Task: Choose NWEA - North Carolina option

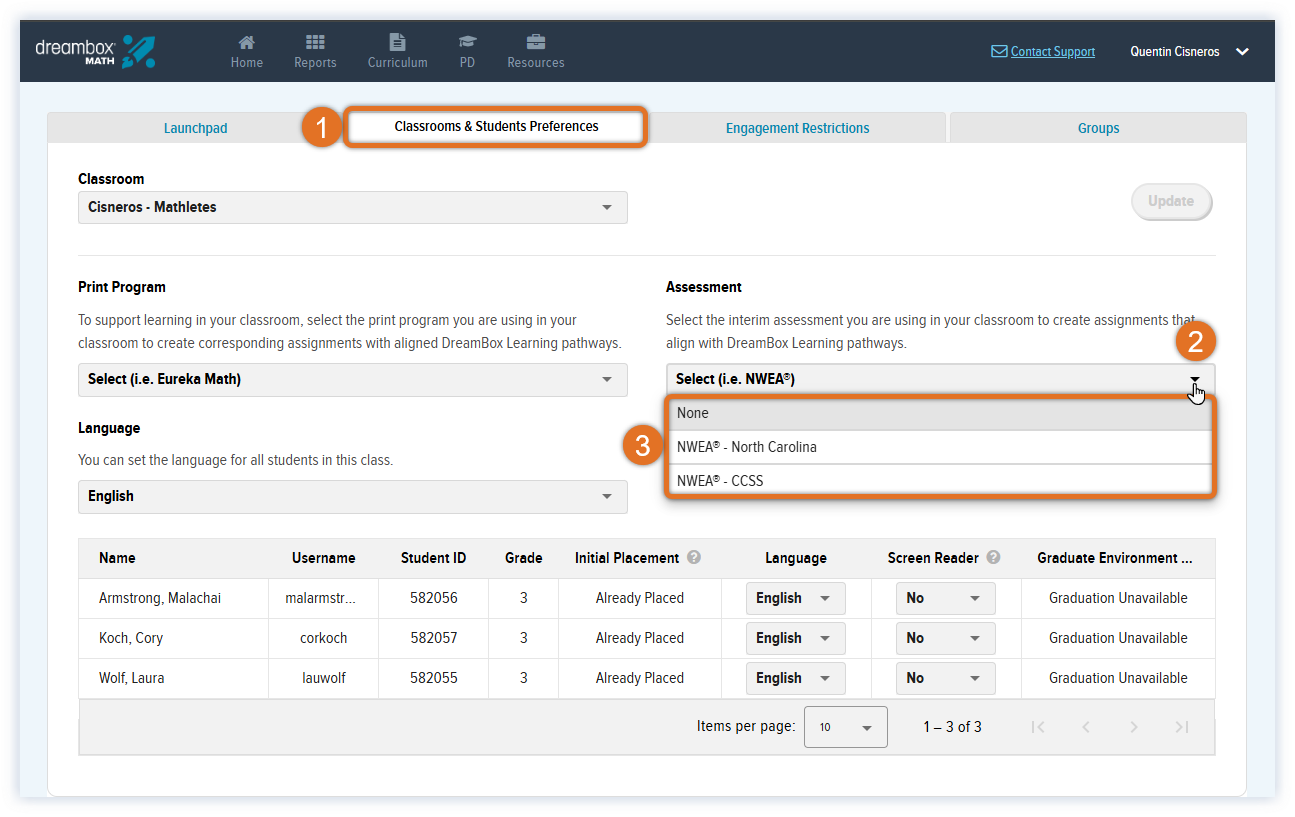Action: (939, 447)
